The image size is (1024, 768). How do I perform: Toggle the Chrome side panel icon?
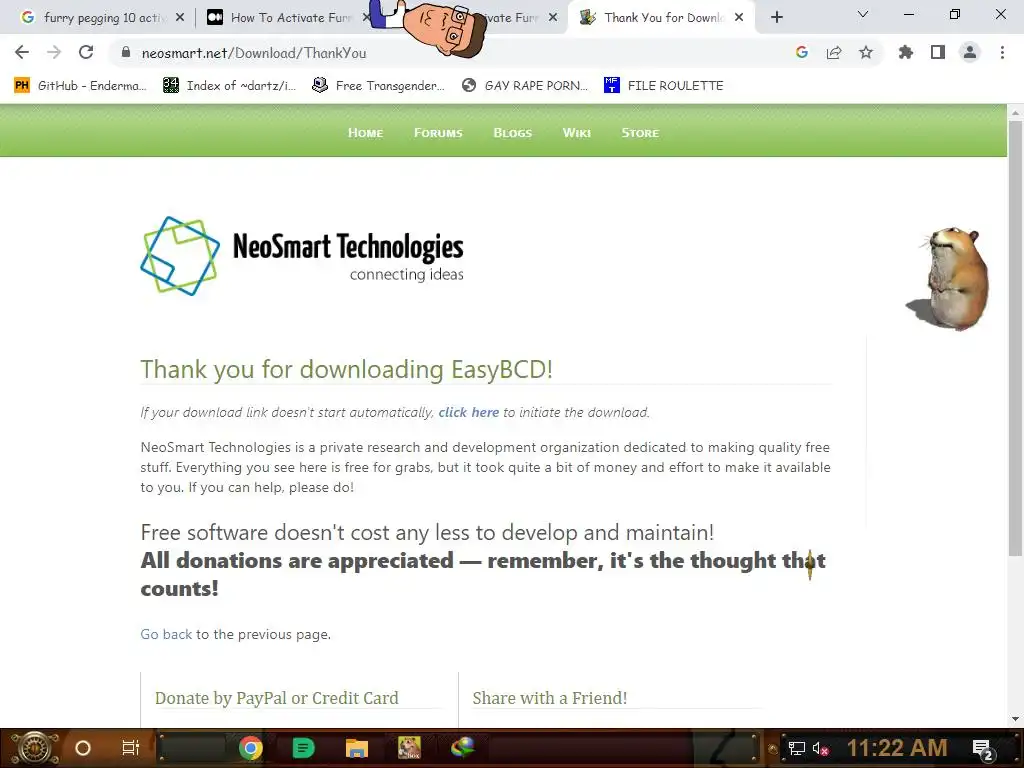938,52
